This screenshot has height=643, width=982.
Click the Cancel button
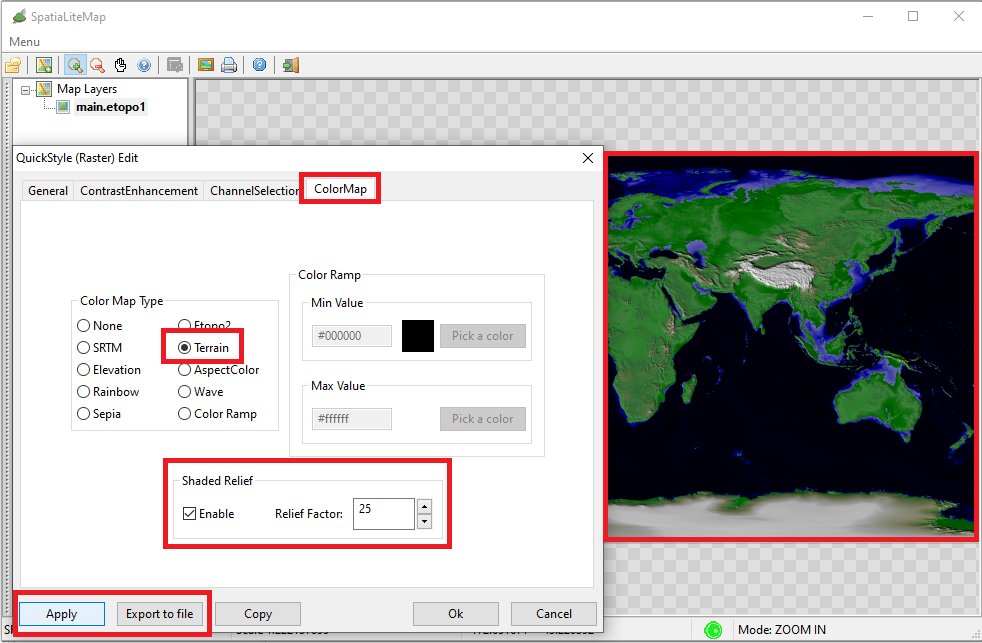(554, 614)
